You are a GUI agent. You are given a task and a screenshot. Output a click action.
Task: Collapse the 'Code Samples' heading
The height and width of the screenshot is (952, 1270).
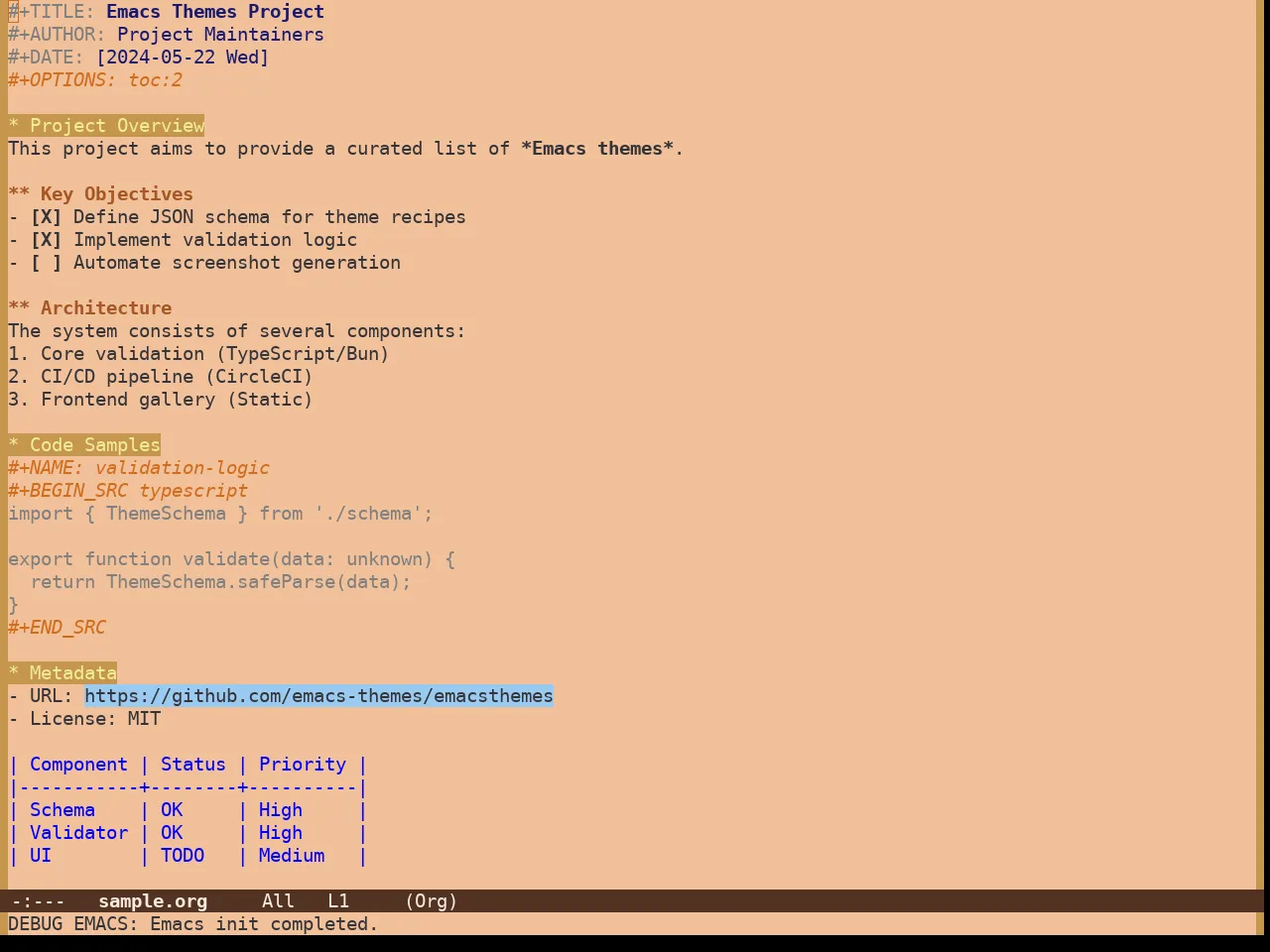point(84,445)
